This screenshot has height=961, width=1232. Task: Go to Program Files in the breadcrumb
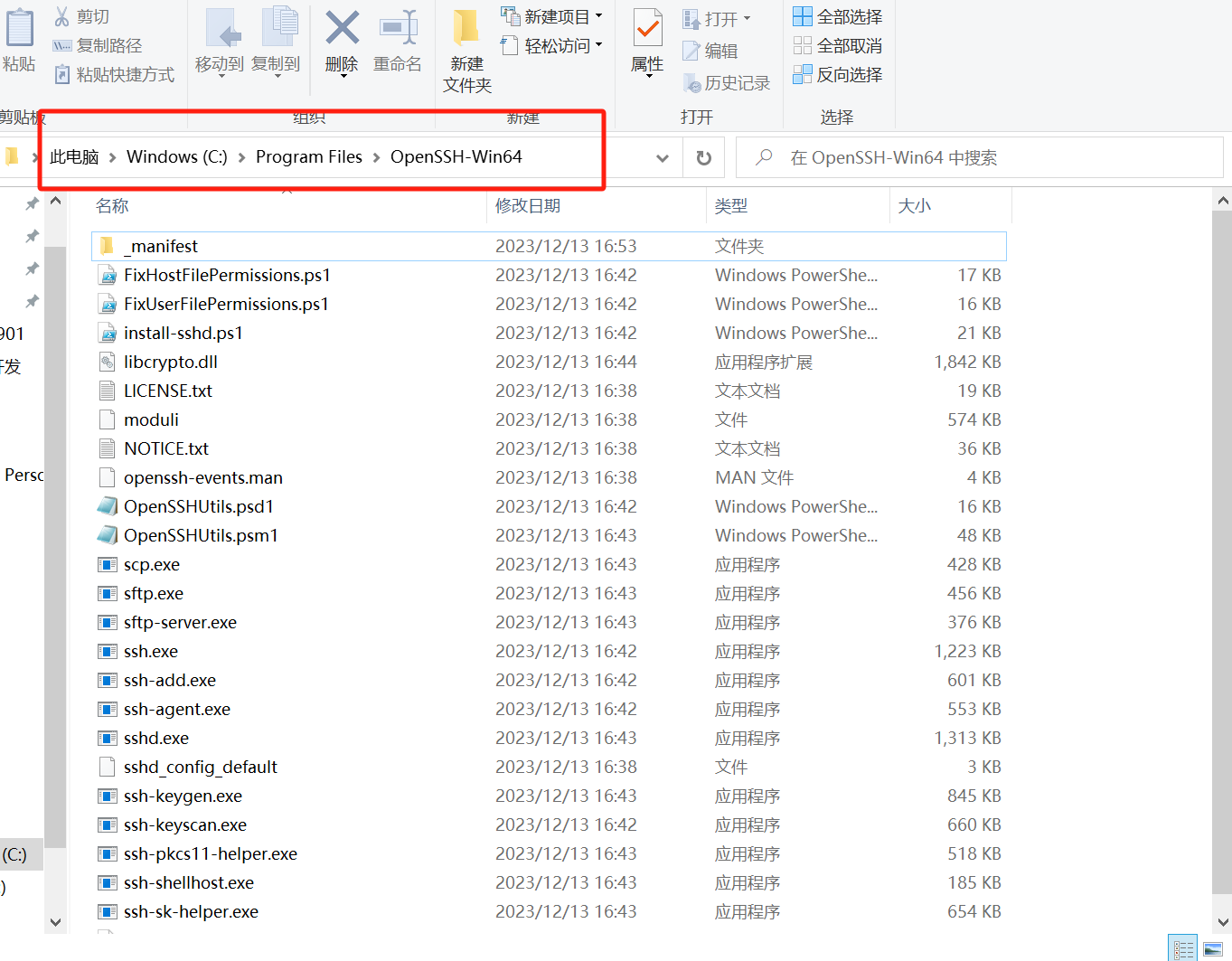coord(309,157)
